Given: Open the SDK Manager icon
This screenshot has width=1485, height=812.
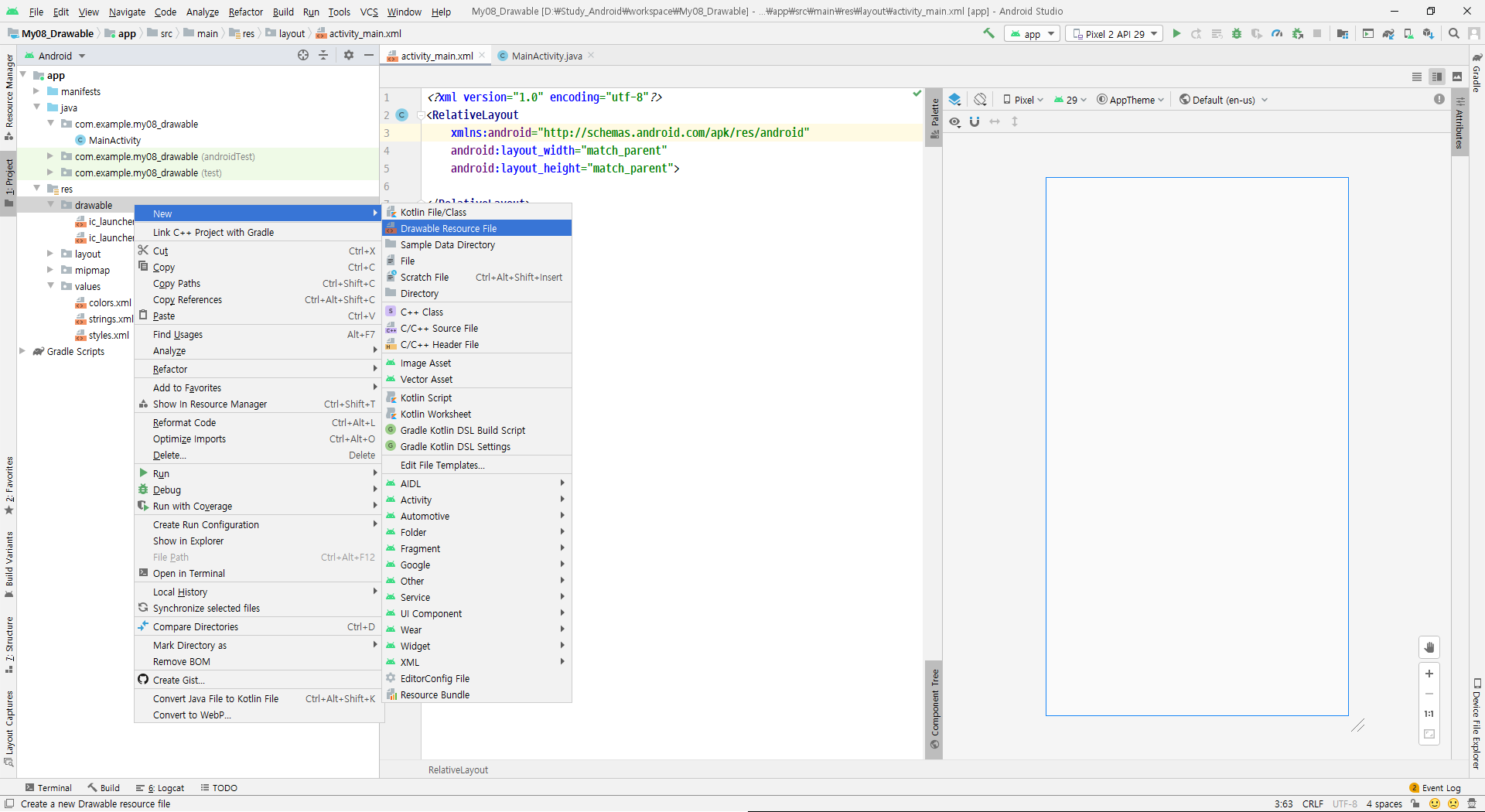Looking at the screenshot, I should coord(1429,33).
